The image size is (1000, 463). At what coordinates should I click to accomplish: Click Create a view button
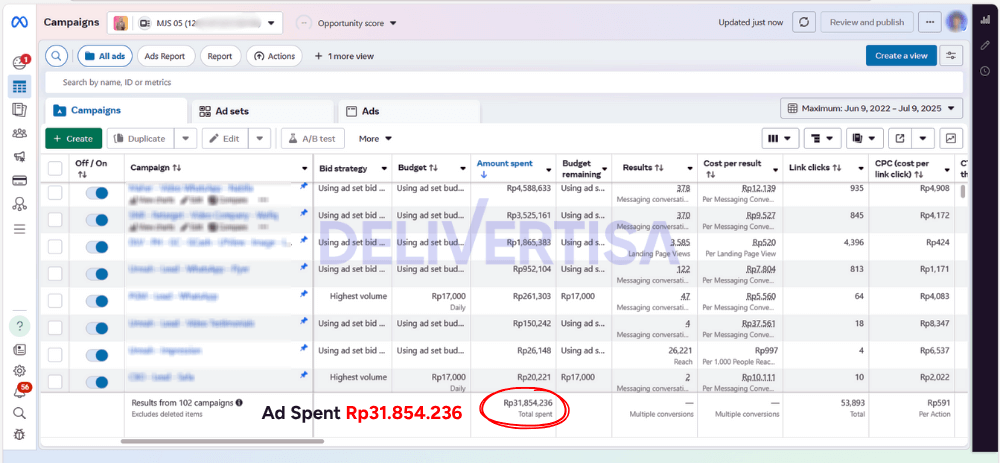coord(901,55)
